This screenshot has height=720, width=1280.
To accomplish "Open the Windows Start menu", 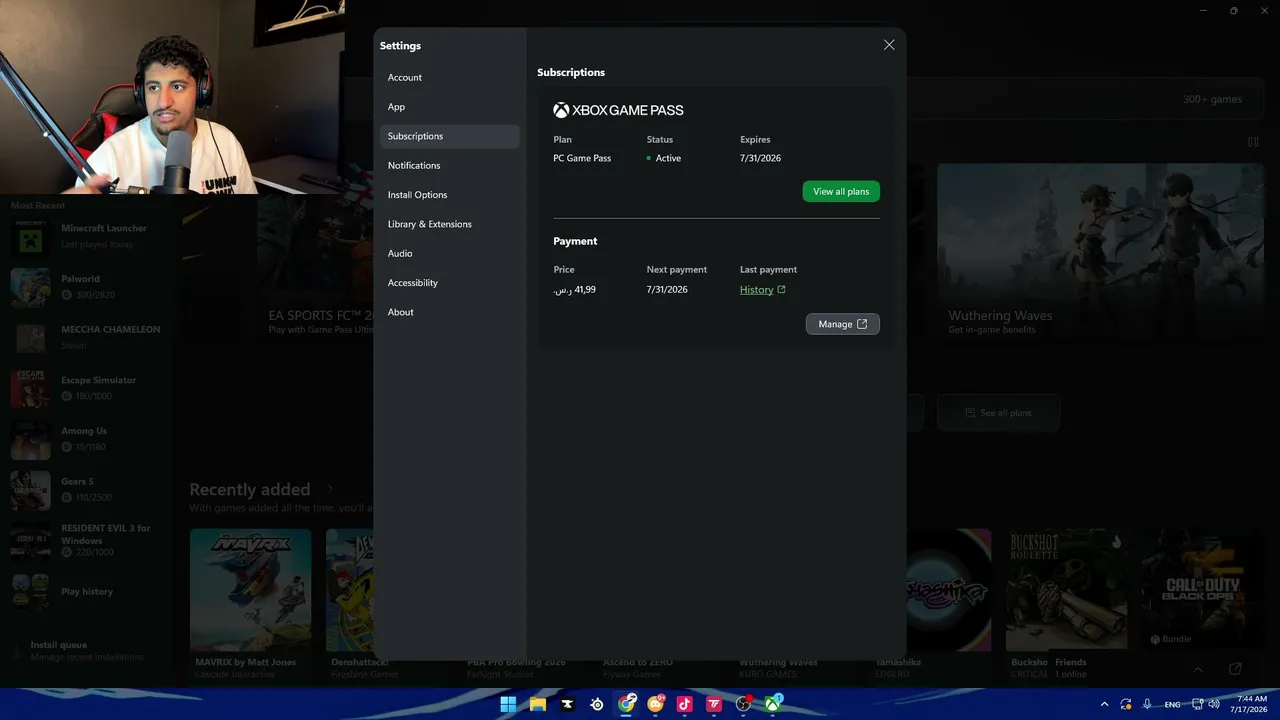I will coord(508,704).
